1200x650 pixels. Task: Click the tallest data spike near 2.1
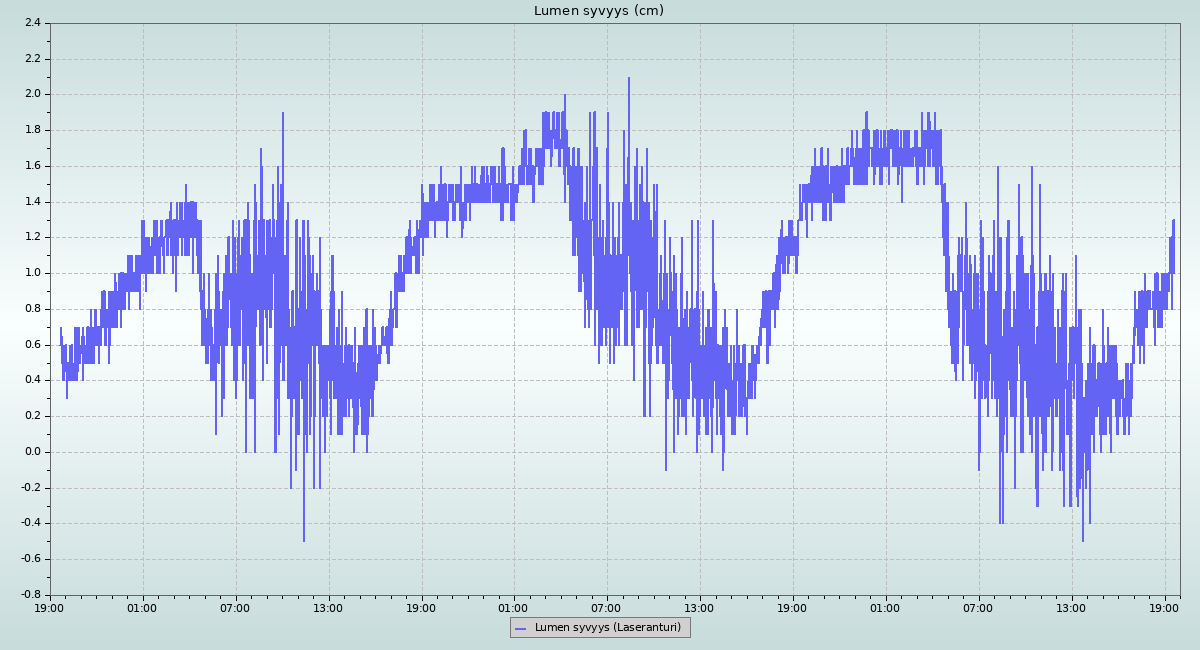629,80
